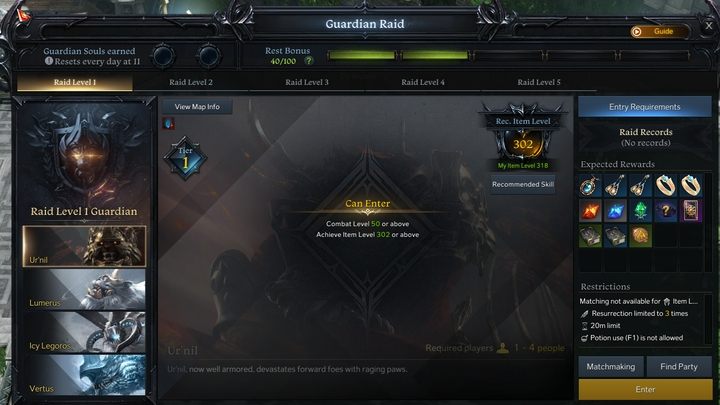Click the Matchmaking button

point(611,366)
